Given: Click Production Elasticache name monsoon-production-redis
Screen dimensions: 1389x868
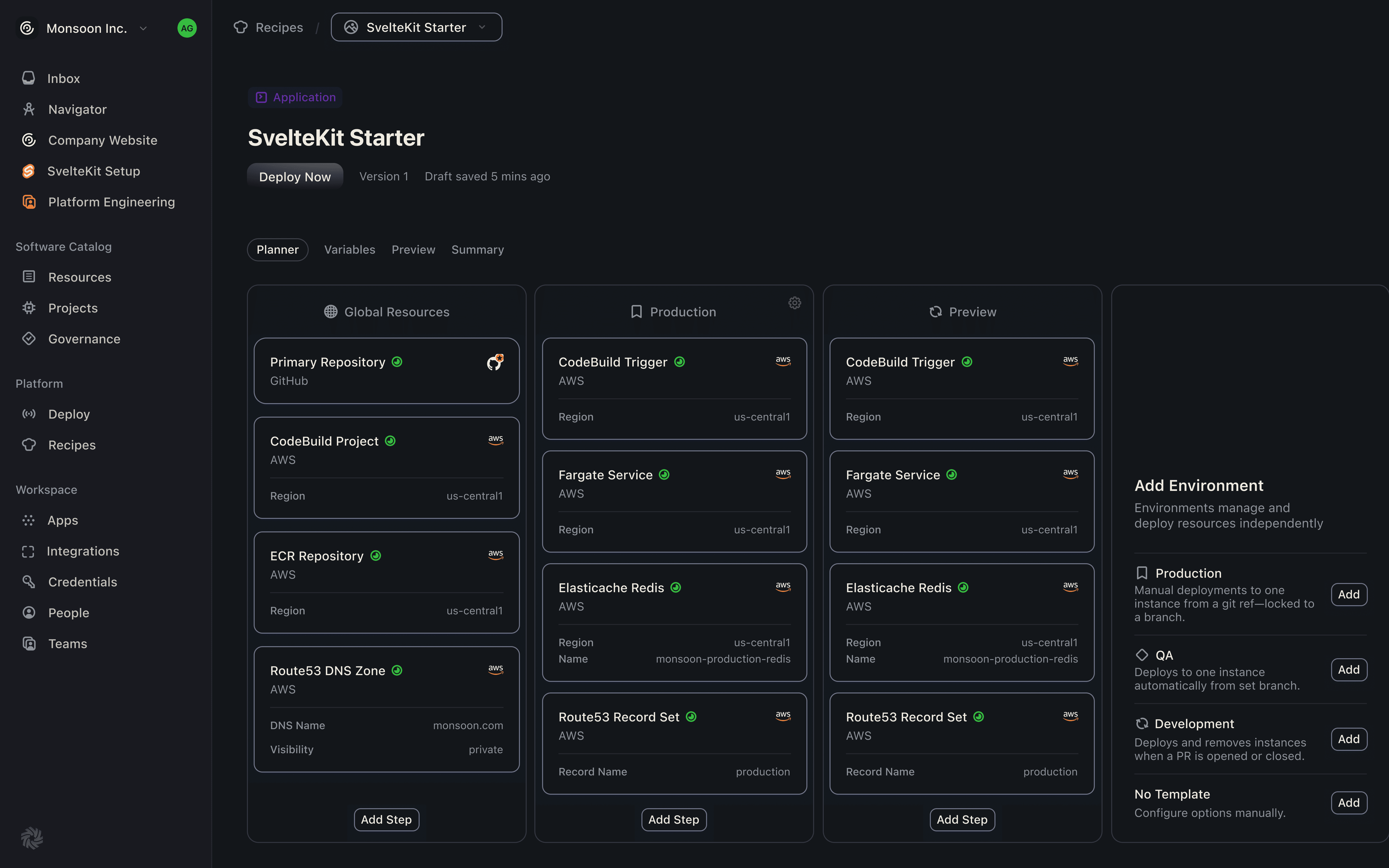Looking at the screenshot, I should (x=723, y=659).
